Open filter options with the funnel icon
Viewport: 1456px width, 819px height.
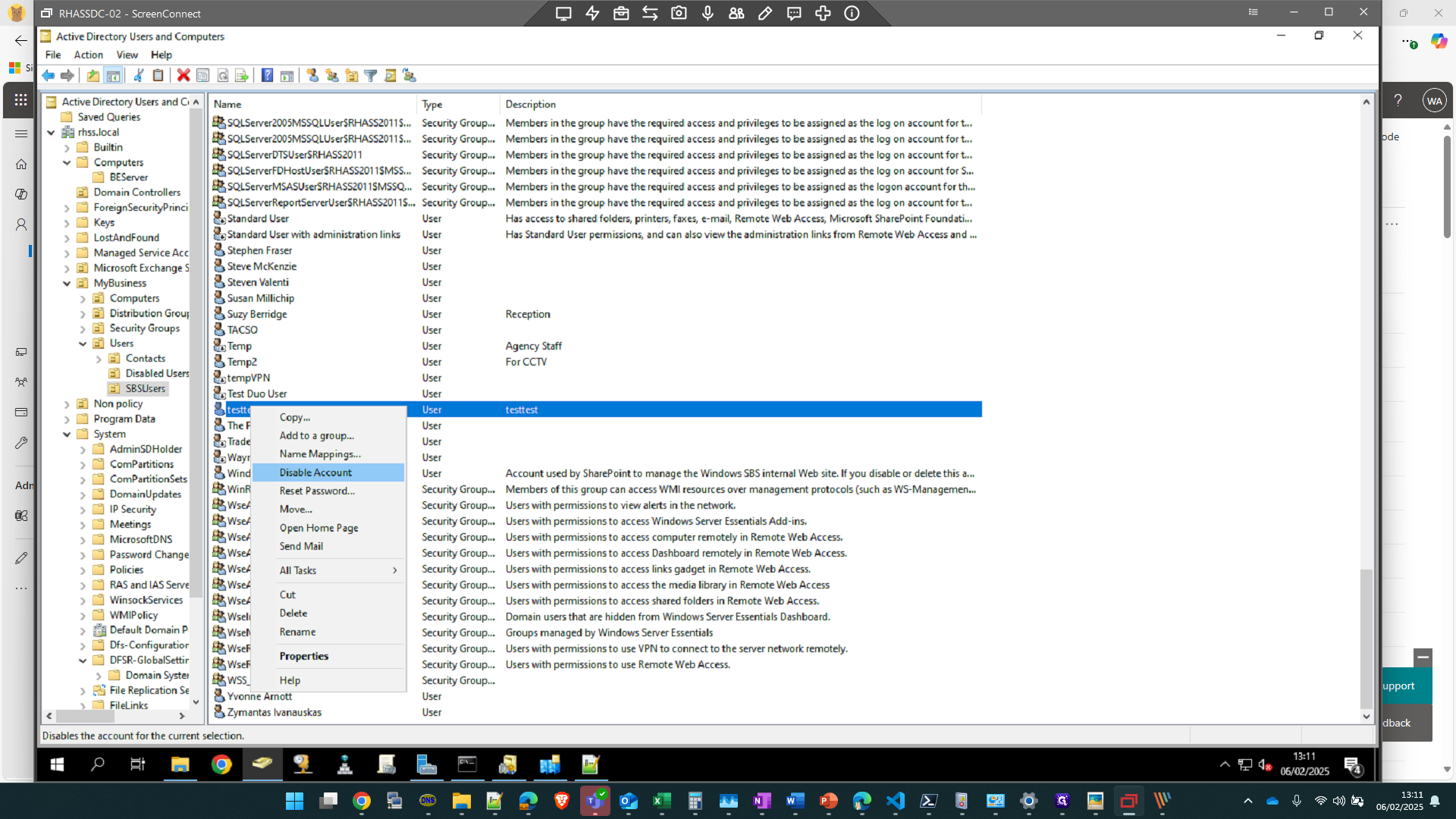371,75
